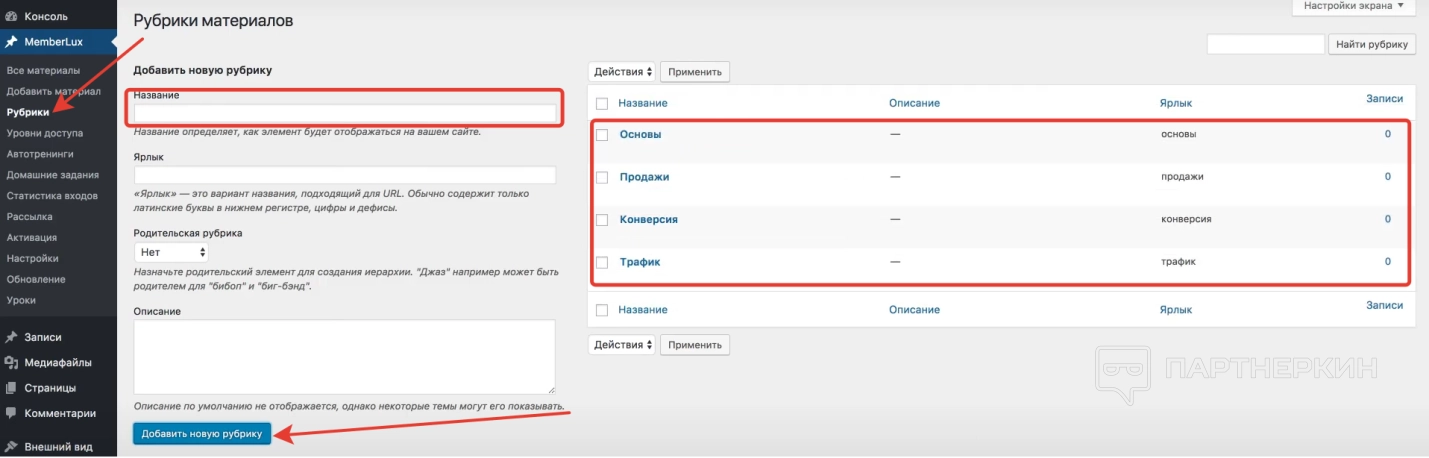
Task: Sort by Название column header at top
Action: (643, 103)
